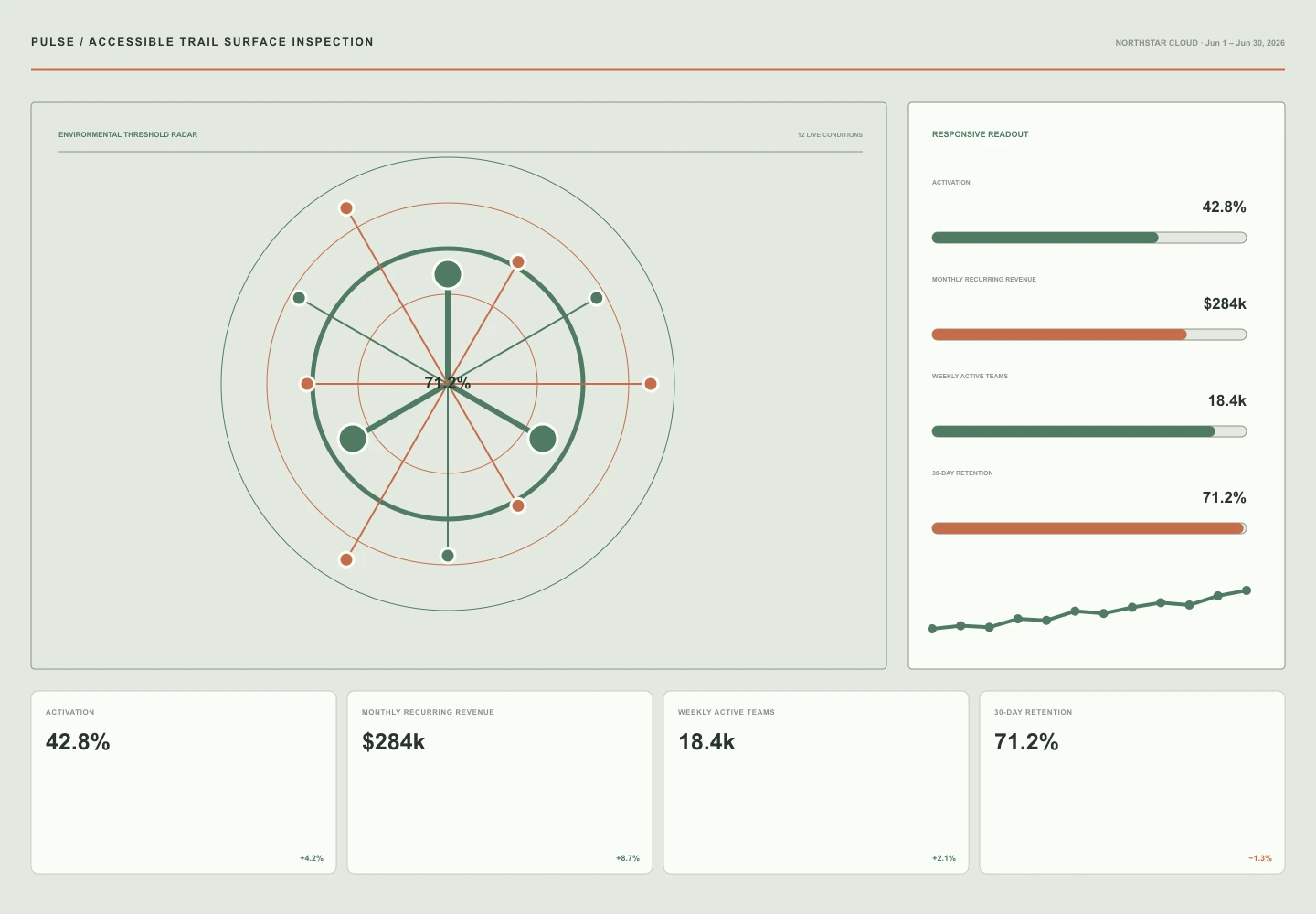Click the page title "PULSE / ACCESSIBLE TRAIL SURFACE INSPECTION"
Viewport: 1316px width, 914px height.
[x=202, y=42]
